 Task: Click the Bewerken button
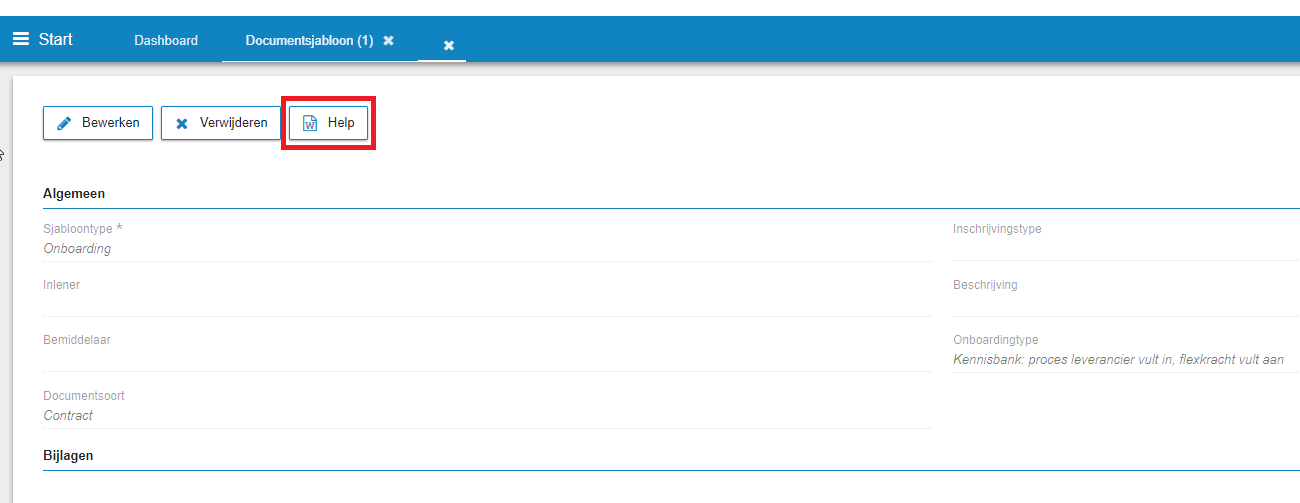tap(98, 123)
